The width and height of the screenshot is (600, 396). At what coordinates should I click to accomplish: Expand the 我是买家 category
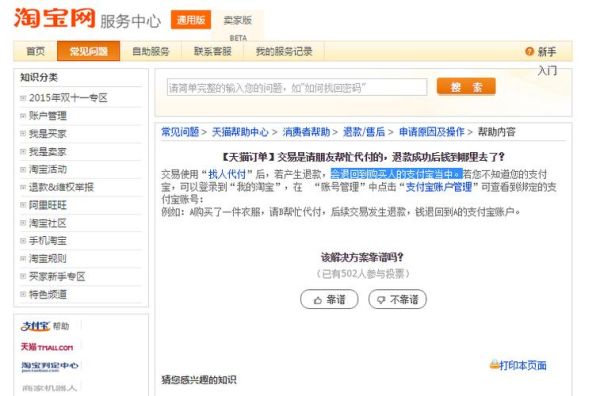23,134
